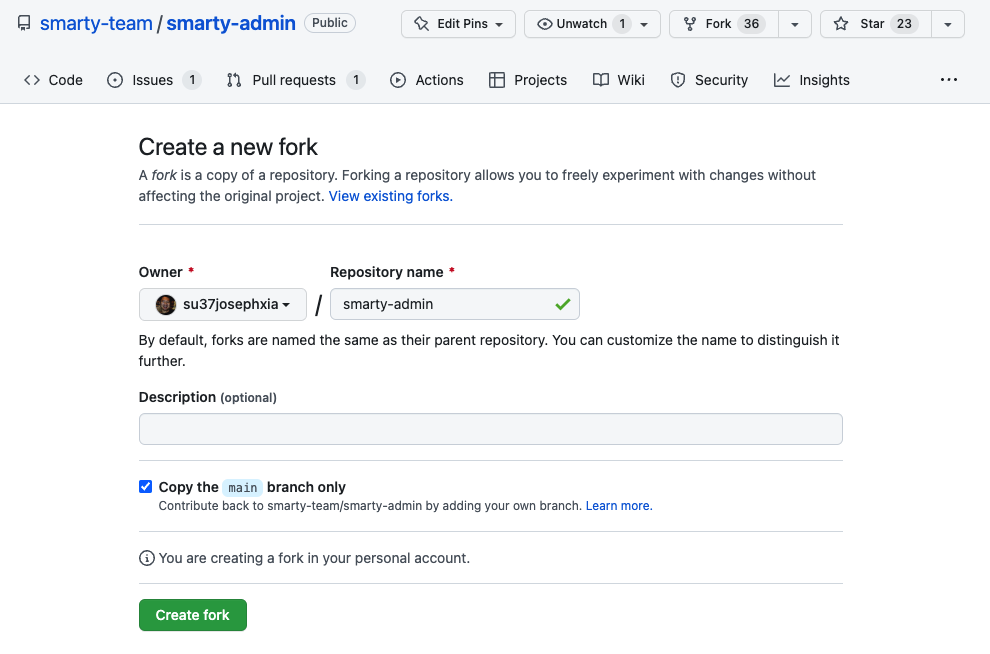Screen dimensions: 990x654
Task: Expand the Owner selection dropdown
Action: (x=223, y=304)
